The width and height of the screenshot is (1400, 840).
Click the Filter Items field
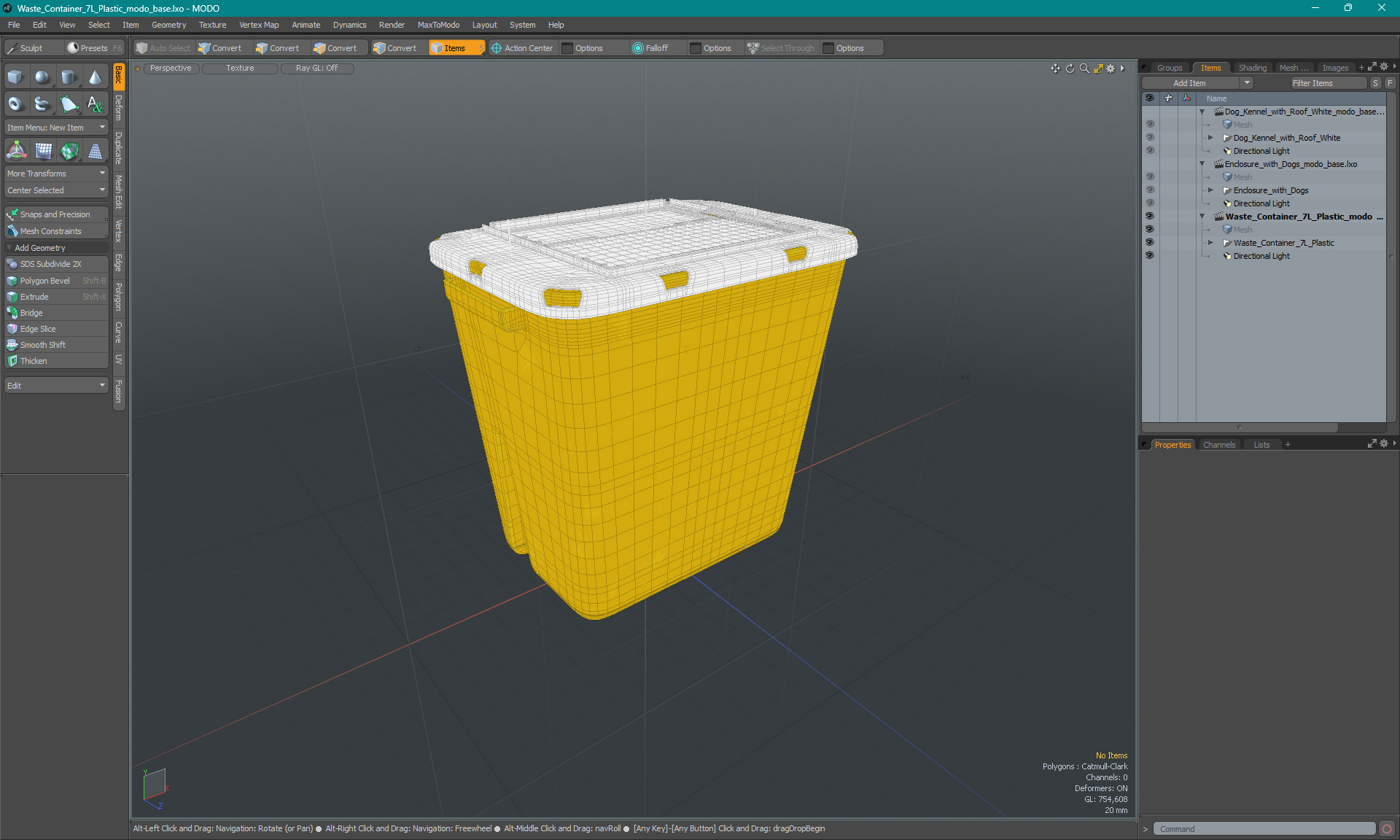[x=1327, y=83]
